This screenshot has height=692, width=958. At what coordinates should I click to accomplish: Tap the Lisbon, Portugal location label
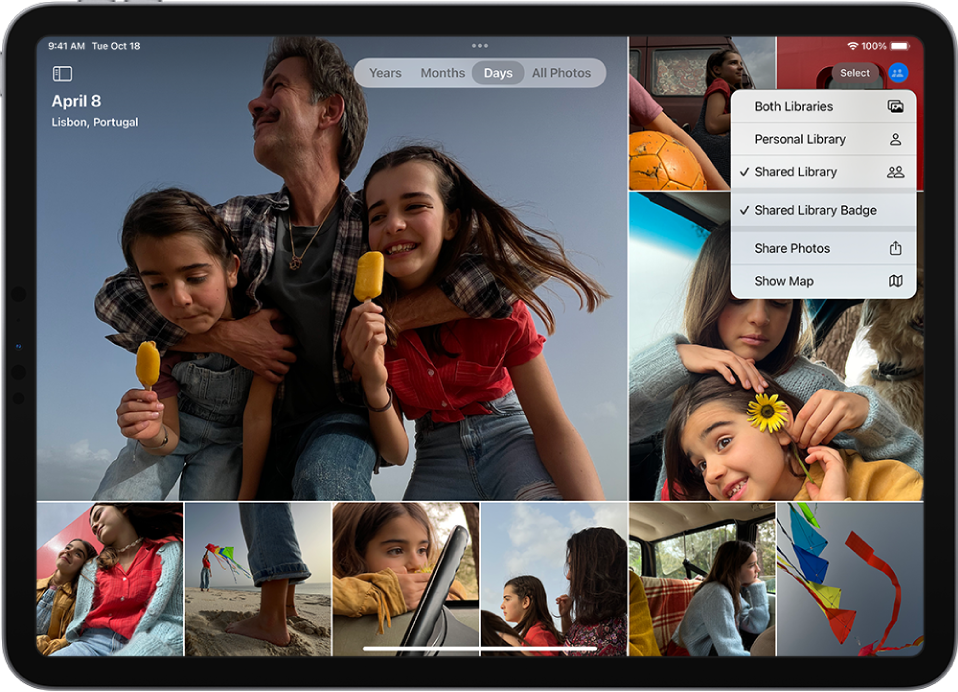tap(95, 122)
